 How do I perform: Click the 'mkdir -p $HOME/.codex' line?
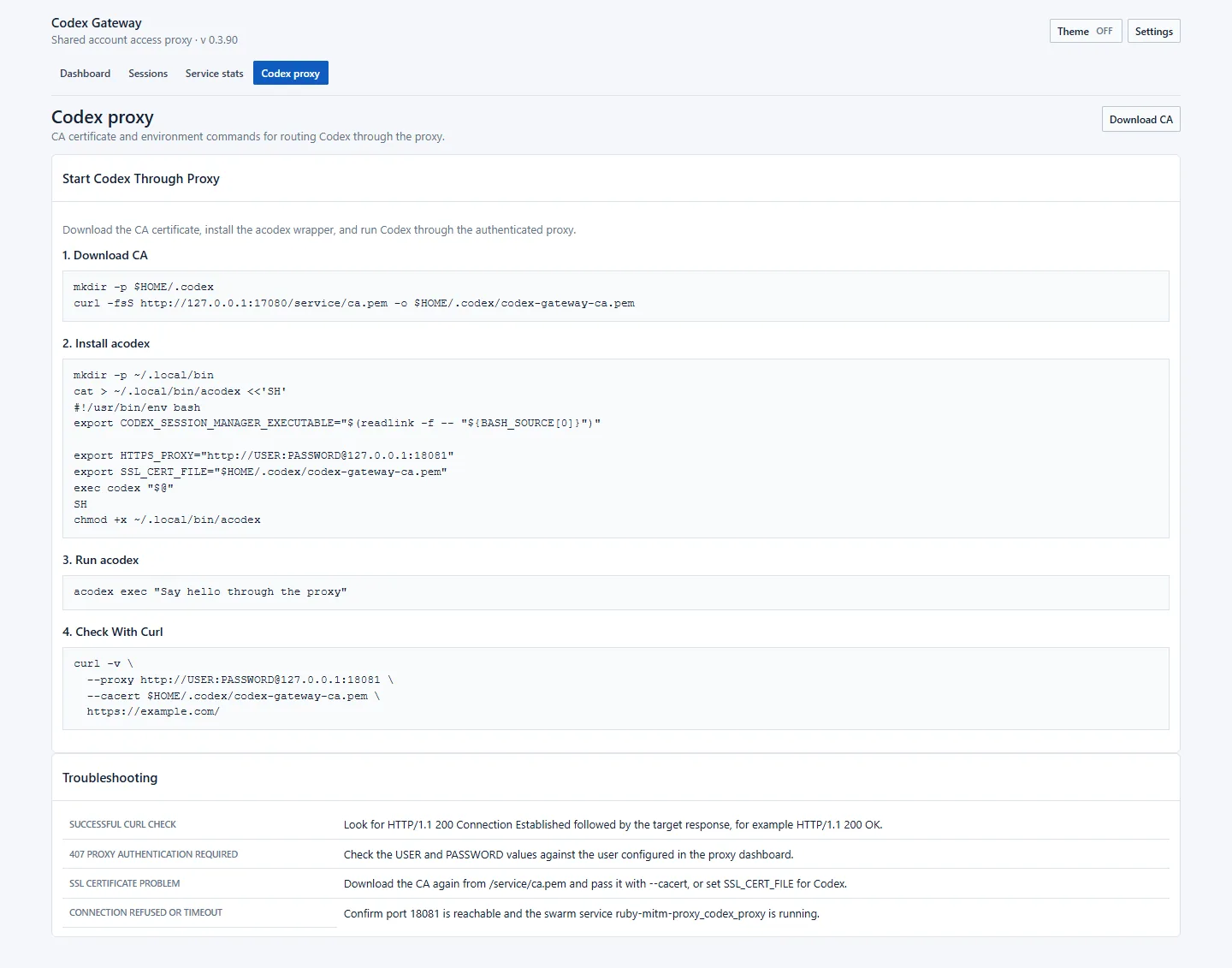coord(144,287)
